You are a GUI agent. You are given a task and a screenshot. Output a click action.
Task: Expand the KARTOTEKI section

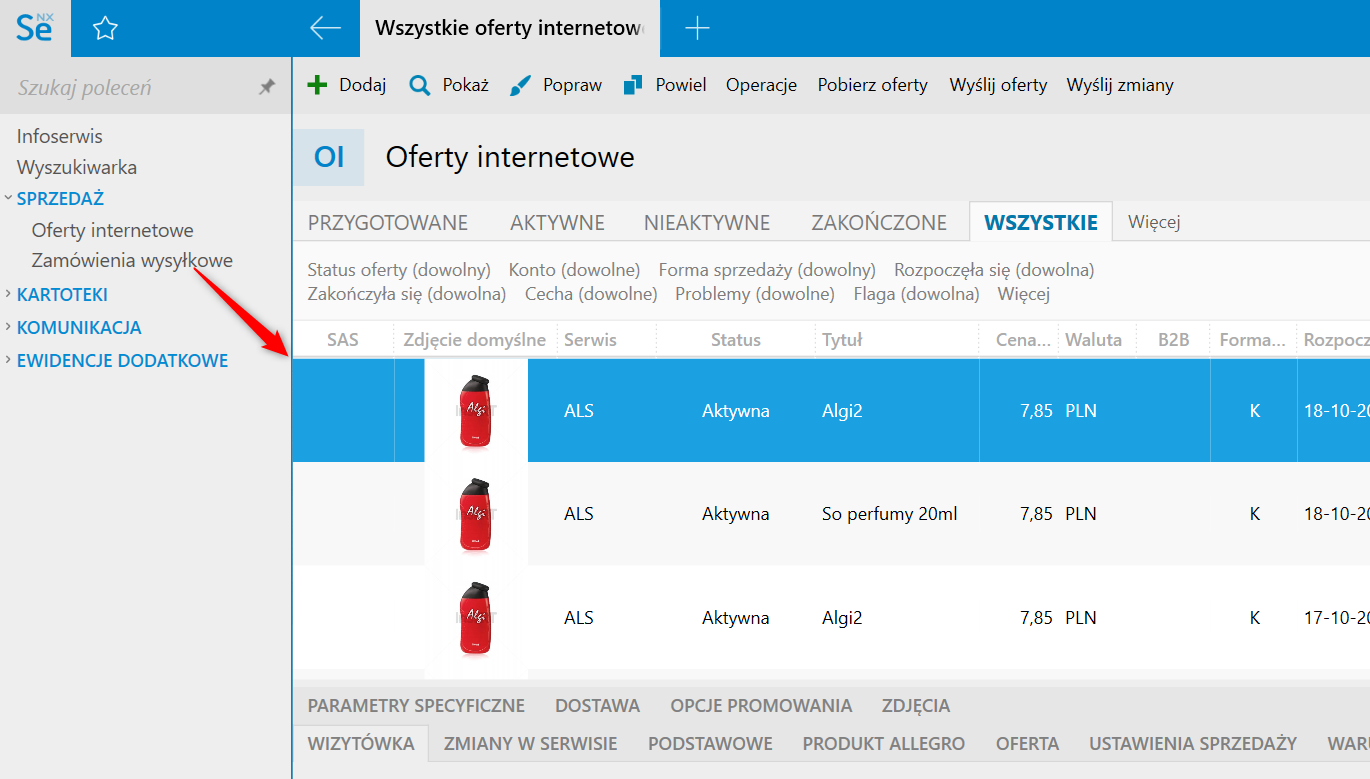point(8,294)
